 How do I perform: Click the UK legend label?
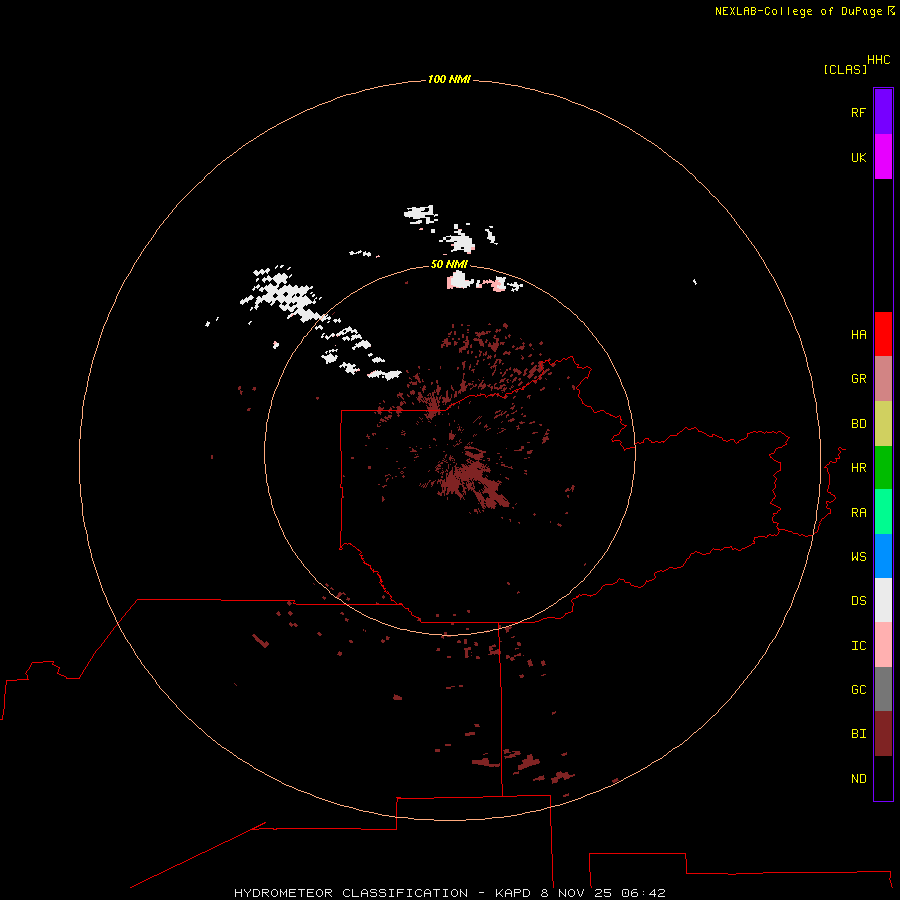coord(858,157)
